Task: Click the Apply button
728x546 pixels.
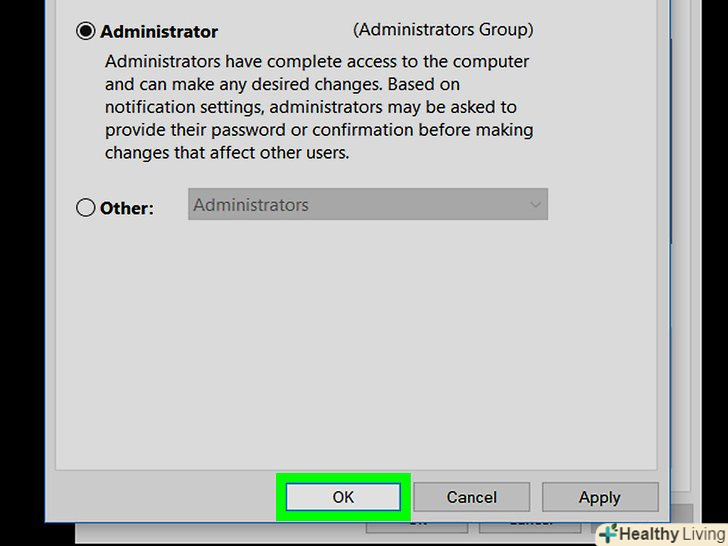Action: (599, 497)
